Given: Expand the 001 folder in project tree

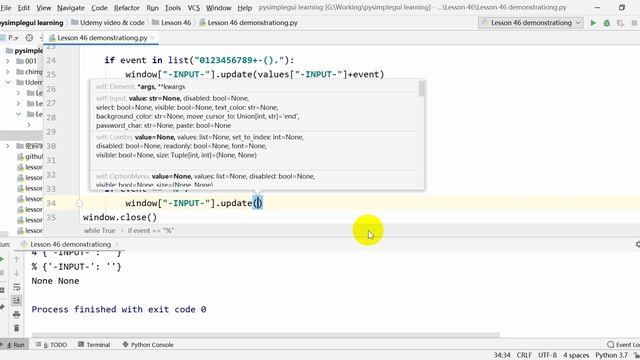Looking at the screenshot, I should [x=8, y=61].
